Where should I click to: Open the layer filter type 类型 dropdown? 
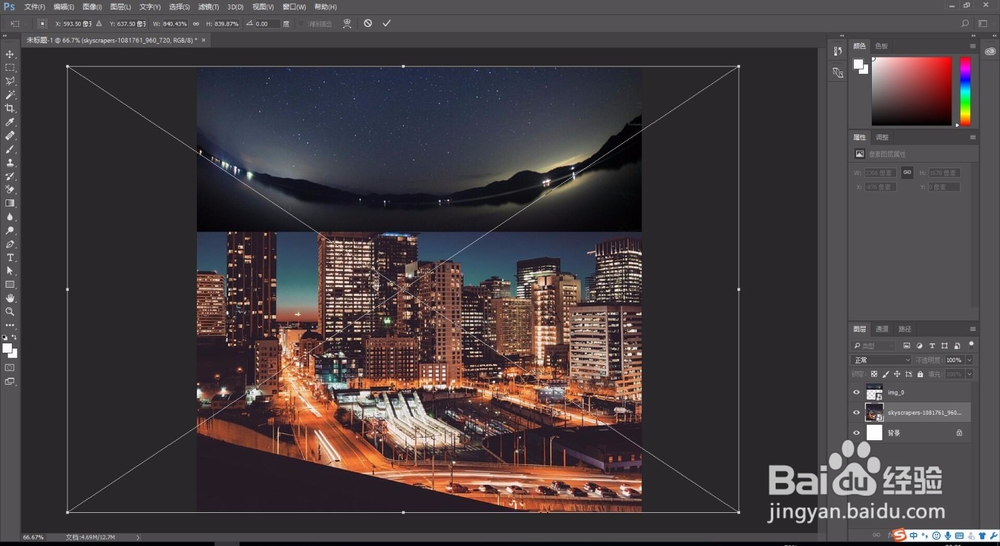pyautogui.click(x=874, y=345)
